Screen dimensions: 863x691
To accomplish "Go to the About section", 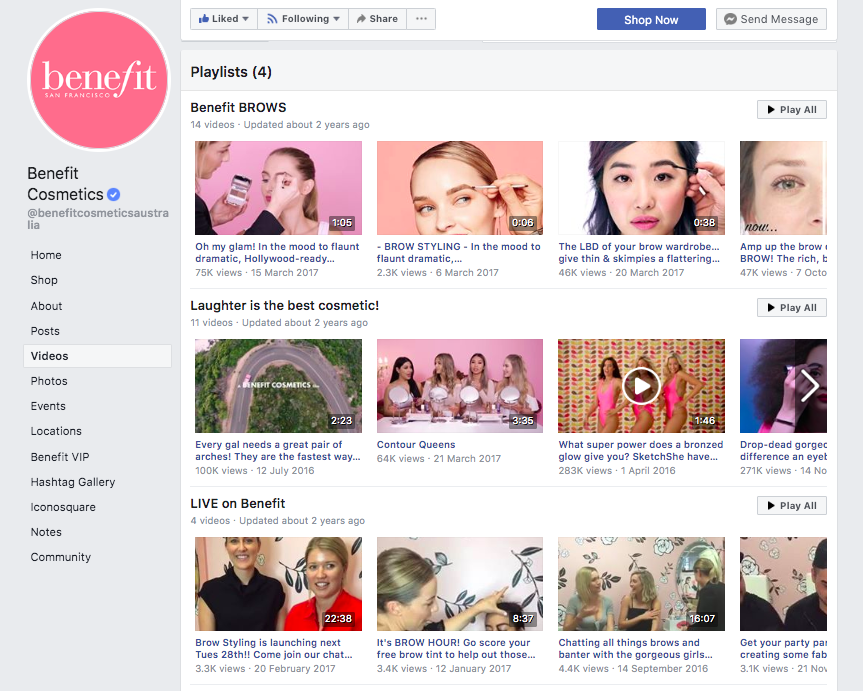I will 46,306.
